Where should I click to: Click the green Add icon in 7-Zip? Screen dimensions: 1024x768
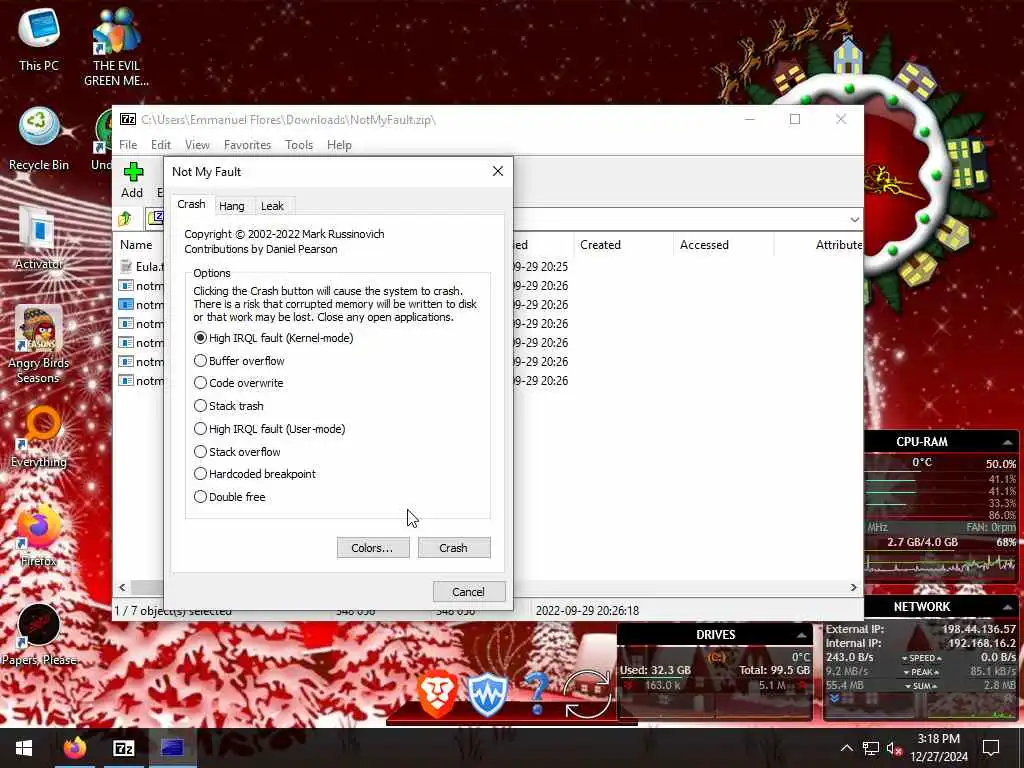(x=133, y=172)
